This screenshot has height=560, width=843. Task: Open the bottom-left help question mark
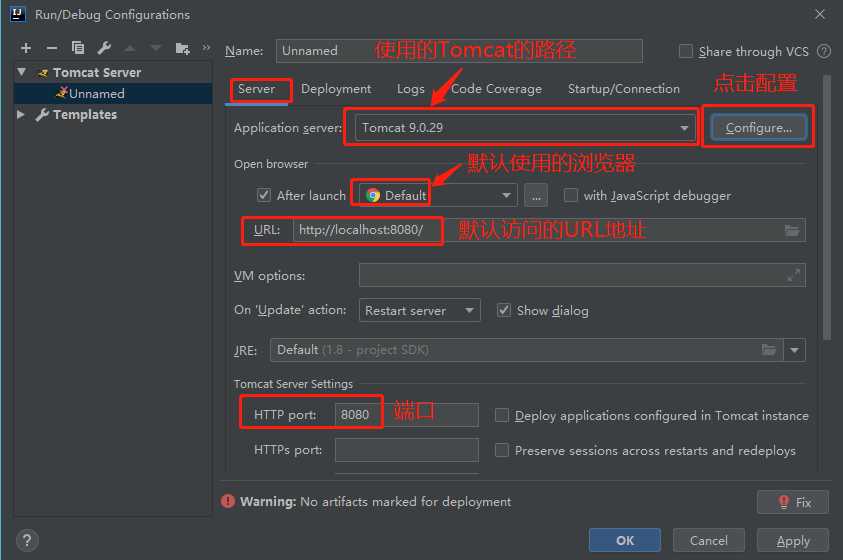[27, 540]
